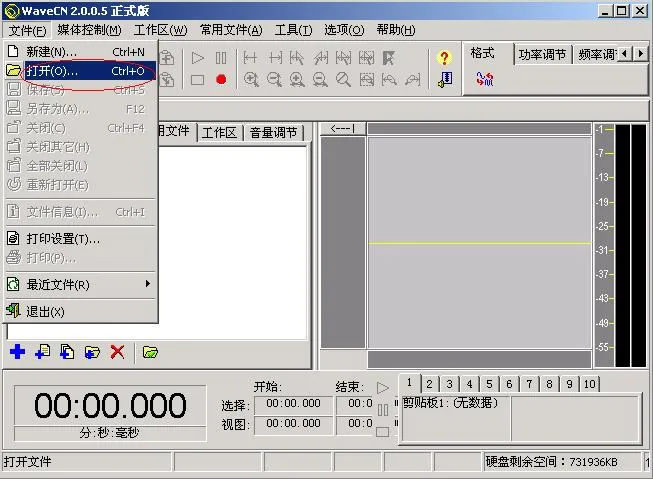This screenshot has height=479, width=653.
Task: Select clipboard tab 10
Action: (590, 384)
